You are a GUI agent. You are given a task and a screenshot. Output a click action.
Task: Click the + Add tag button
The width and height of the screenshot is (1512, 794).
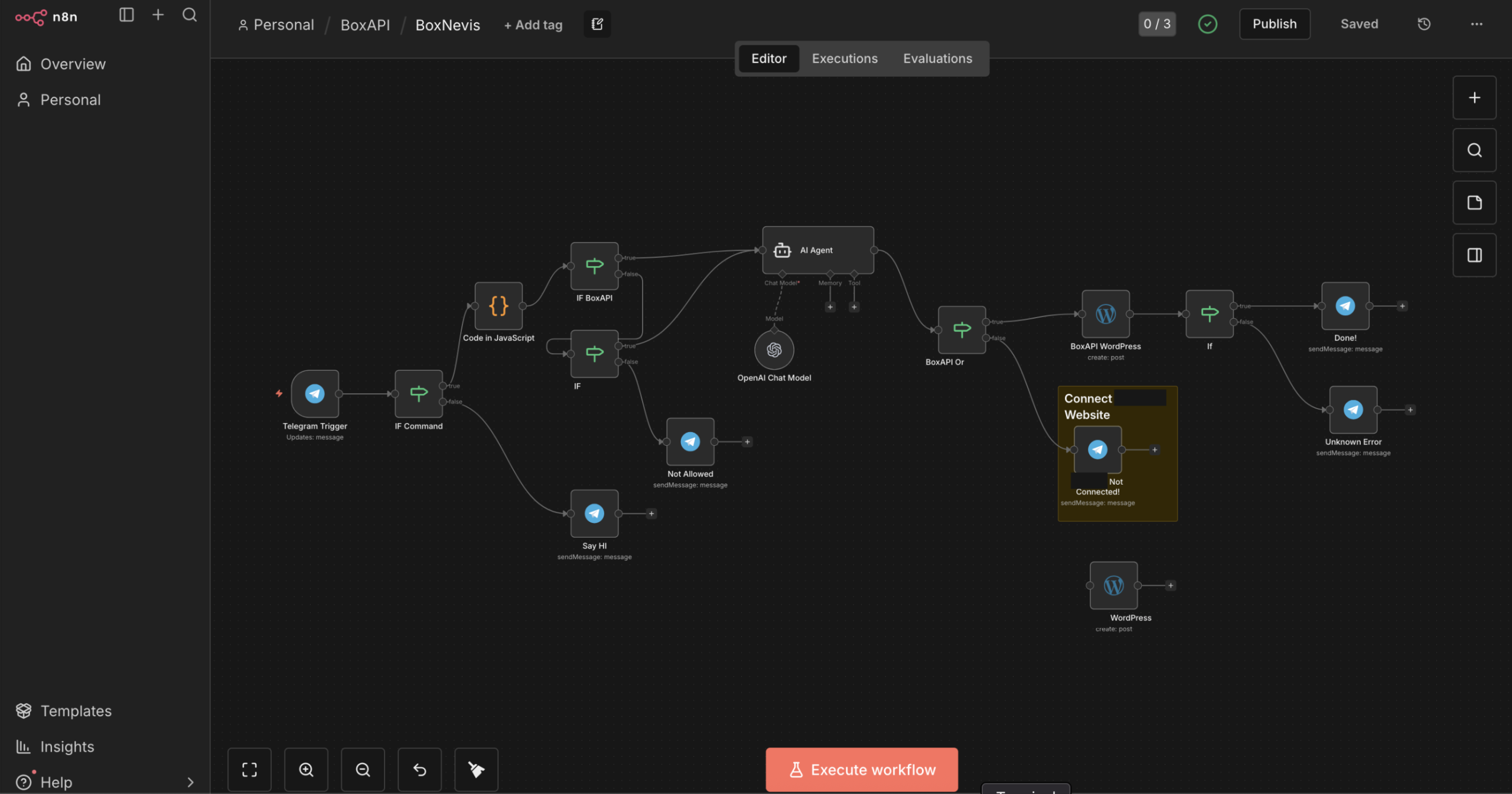click(x=533, y=25)
